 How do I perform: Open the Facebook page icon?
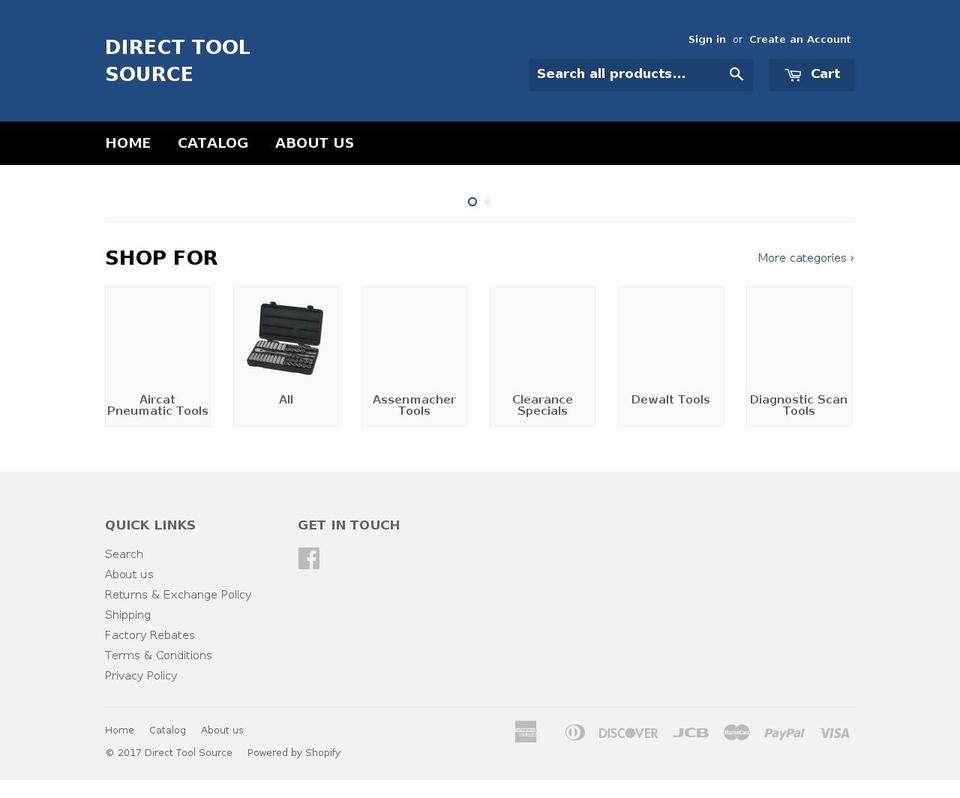(x=310, y=558)
